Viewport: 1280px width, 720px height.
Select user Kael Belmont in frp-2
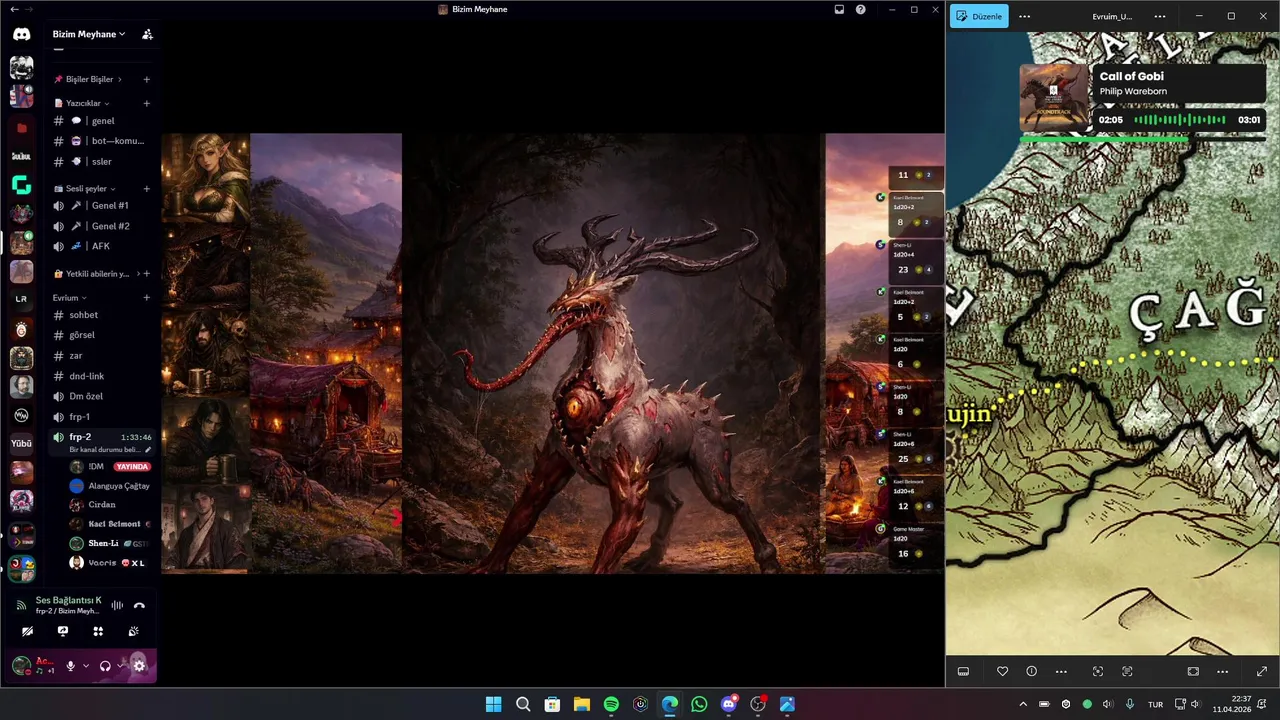[x=109, y=524]
